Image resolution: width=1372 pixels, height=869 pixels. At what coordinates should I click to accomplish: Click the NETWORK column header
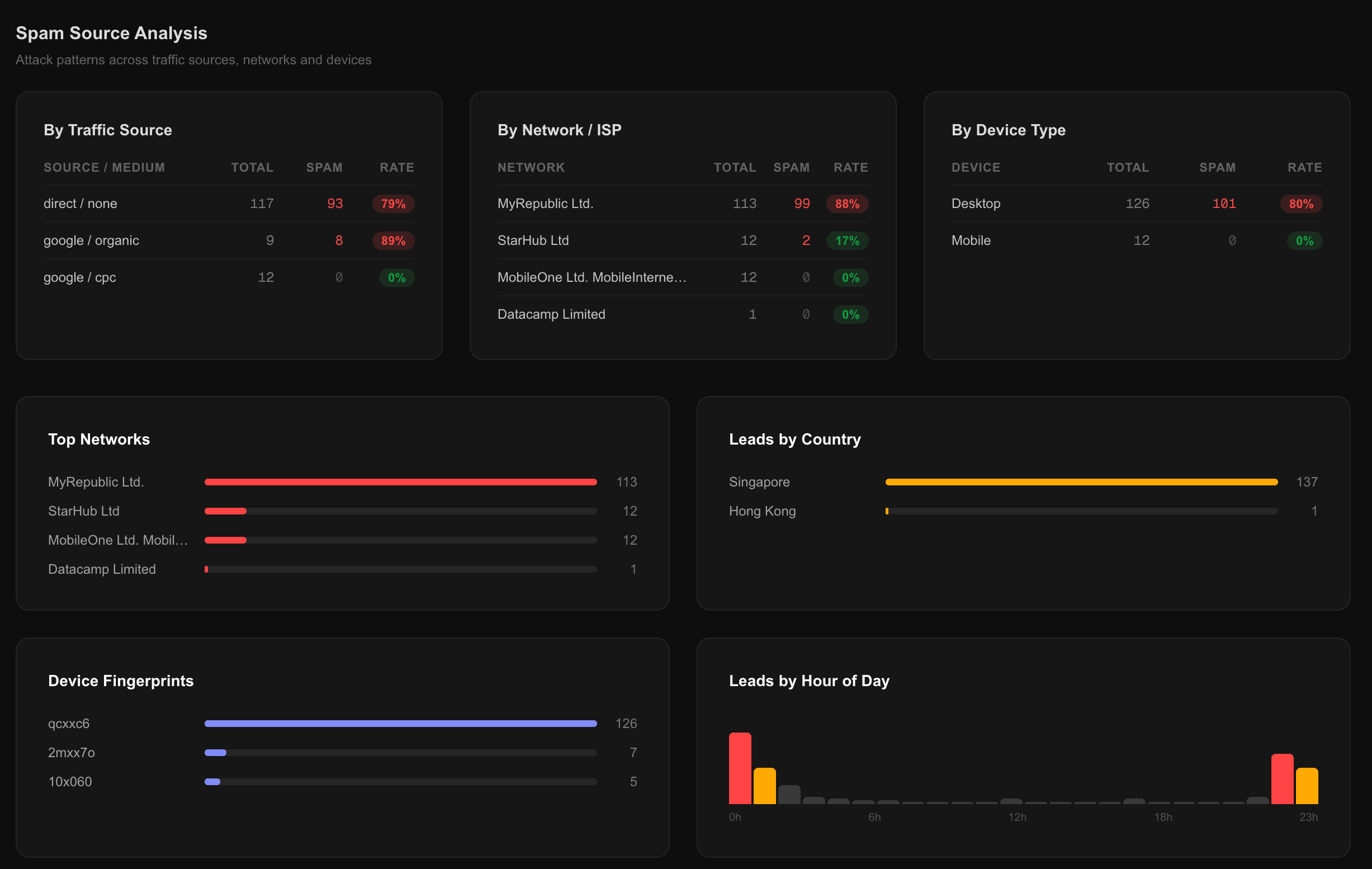(531, 168)
